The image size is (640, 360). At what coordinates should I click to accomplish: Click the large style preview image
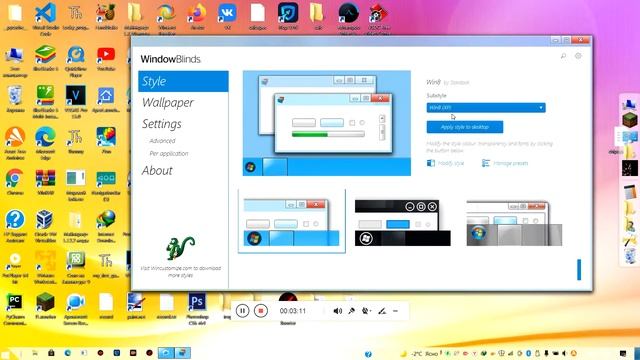point(327,123)
